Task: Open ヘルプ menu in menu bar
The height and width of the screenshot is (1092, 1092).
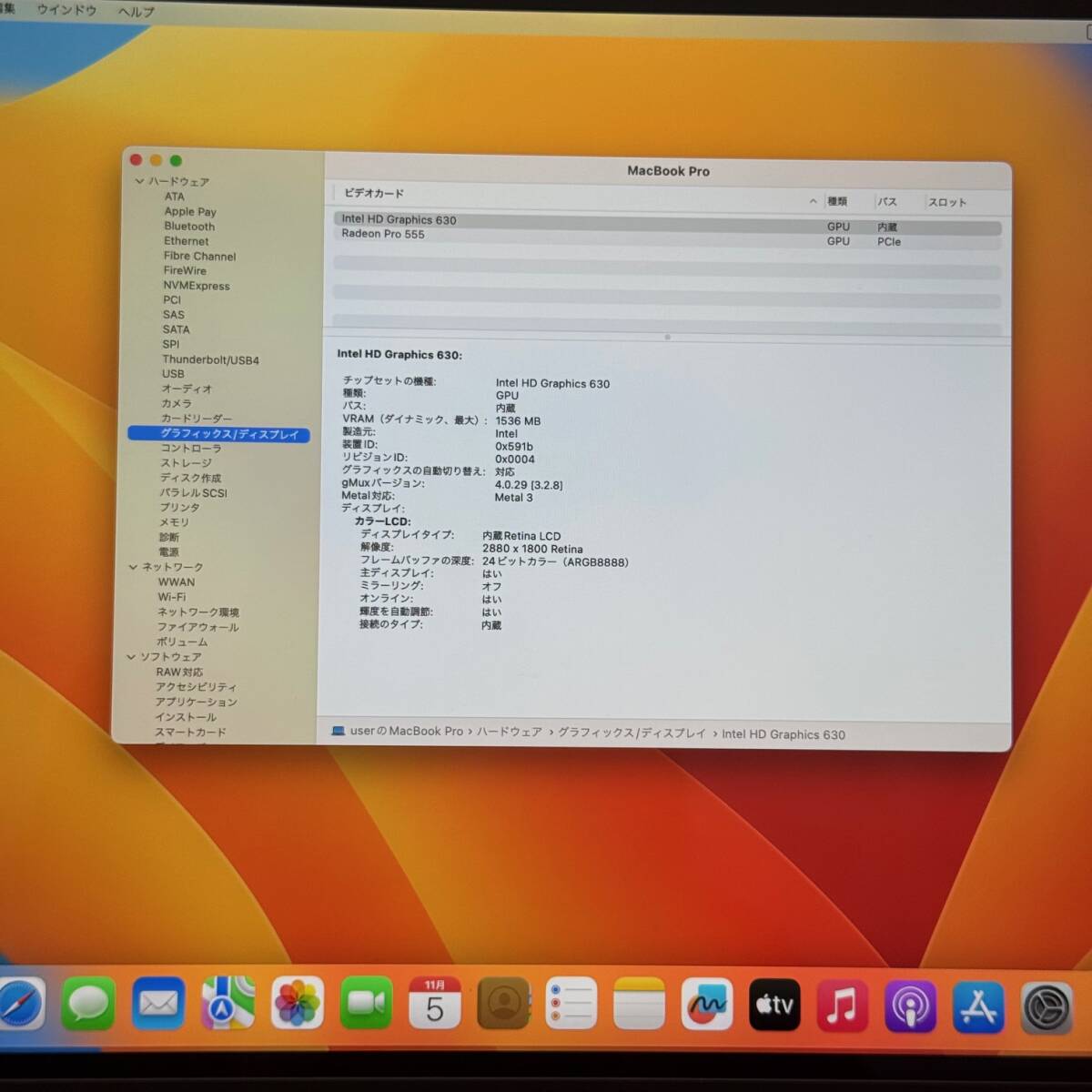Action: [x=136, y=12]
